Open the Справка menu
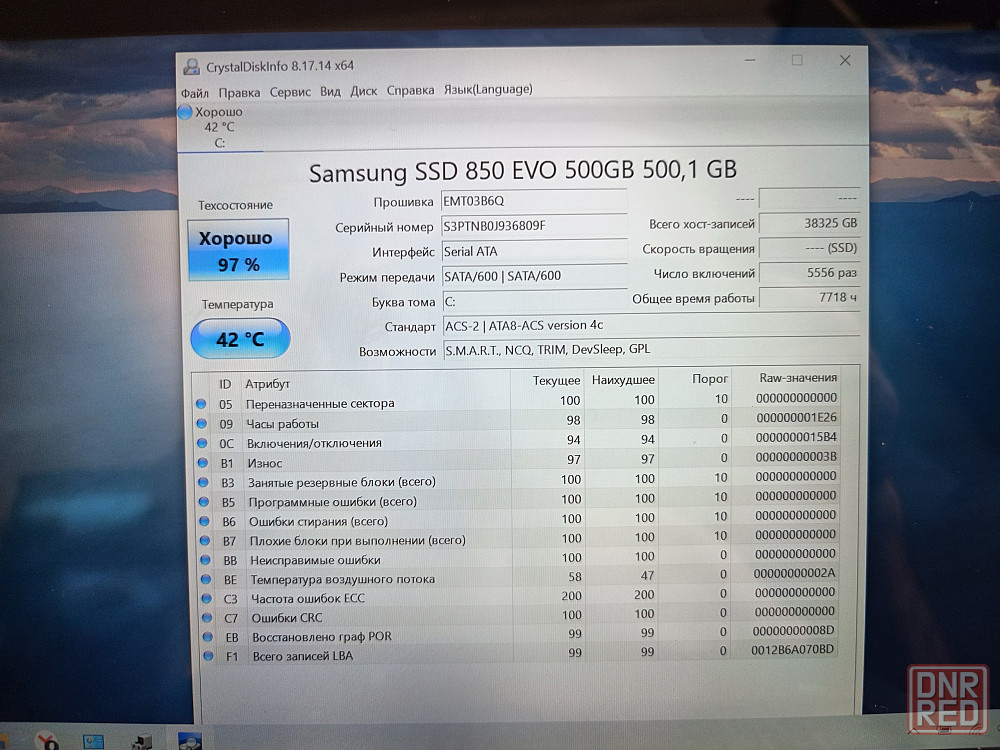The height and width of the screenshot is (750, 1000). click(410, 90)
